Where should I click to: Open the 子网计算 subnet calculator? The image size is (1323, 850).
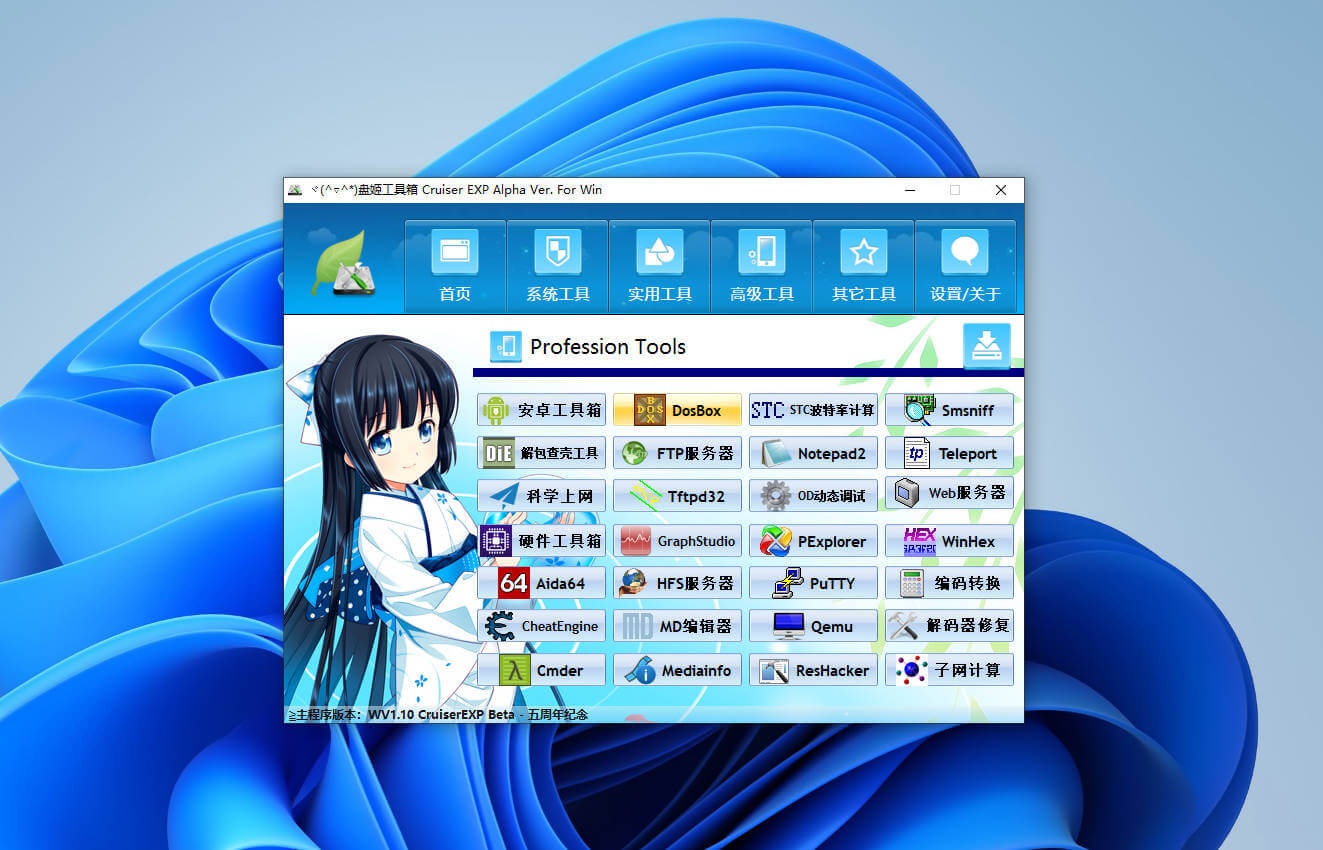tap(949, 669)
